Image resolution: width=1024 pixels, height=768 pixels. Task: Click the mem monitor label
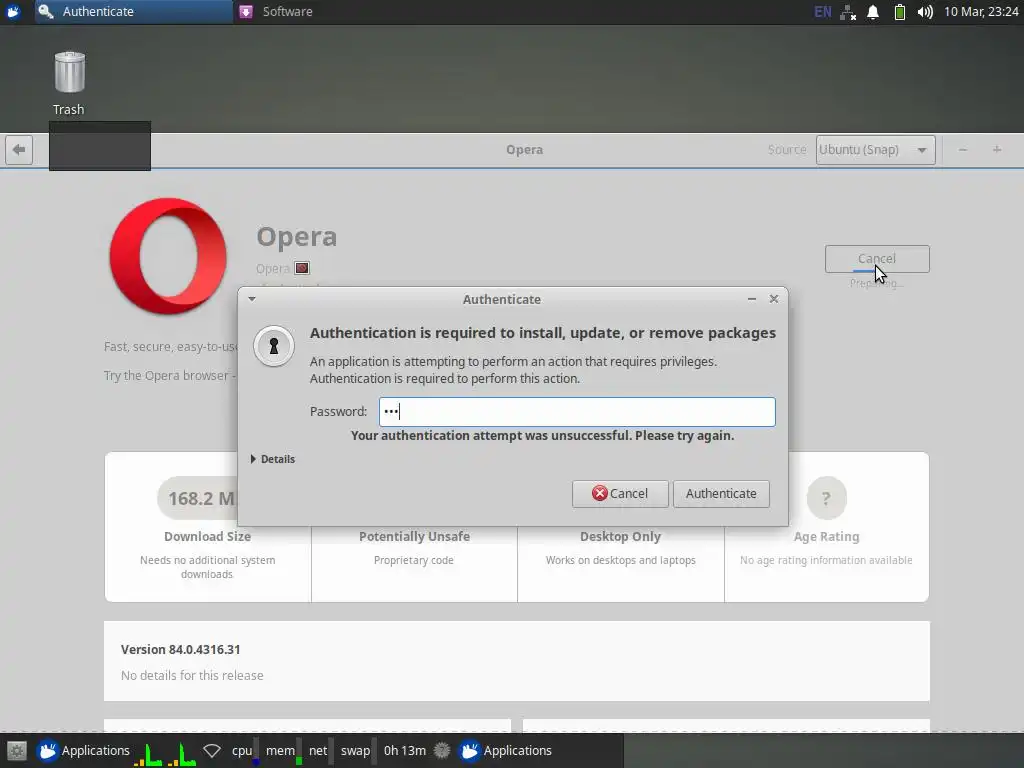click(280, 751)
